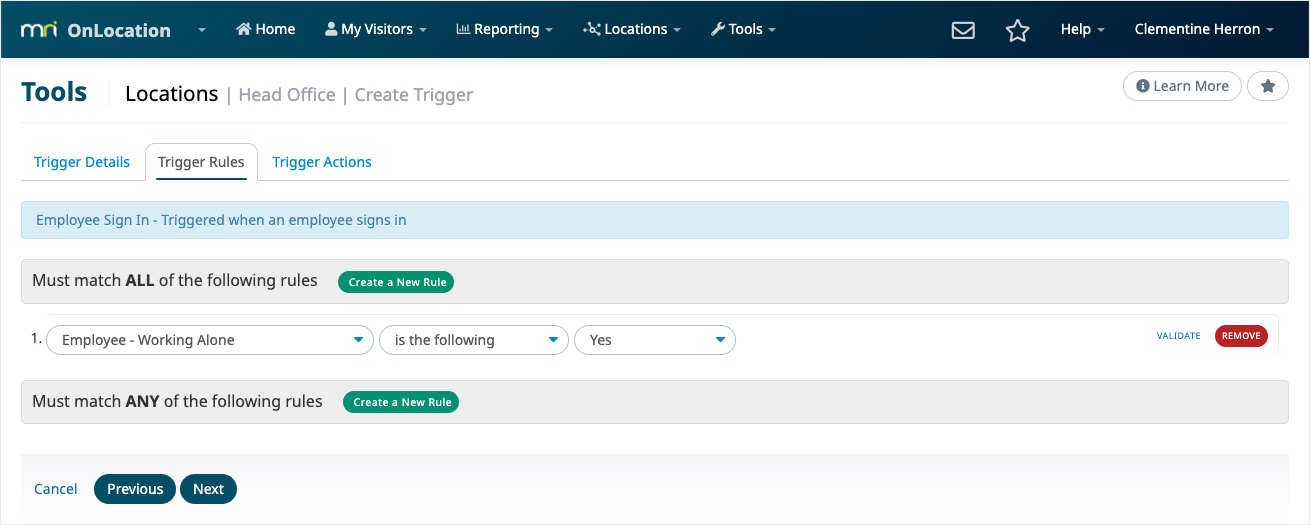Open the Locations navbar menu

(x=631, y=29)
